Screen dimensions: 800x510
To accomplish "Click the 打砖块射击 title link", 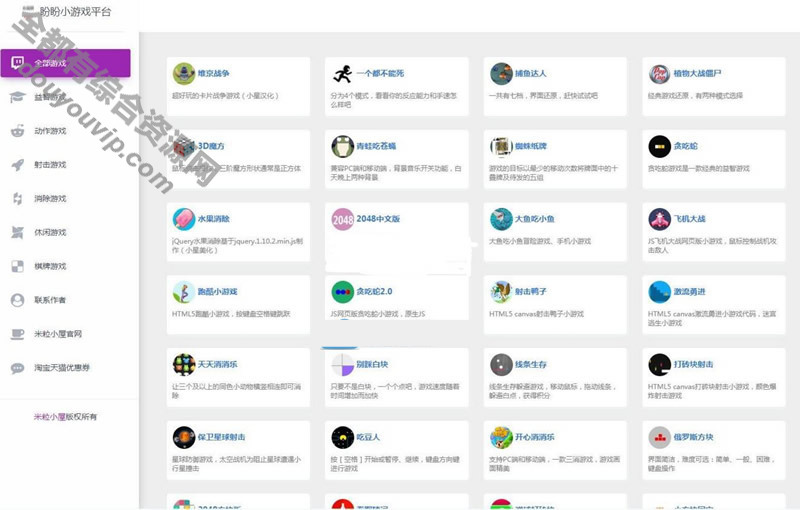I will tap(693, 365).
